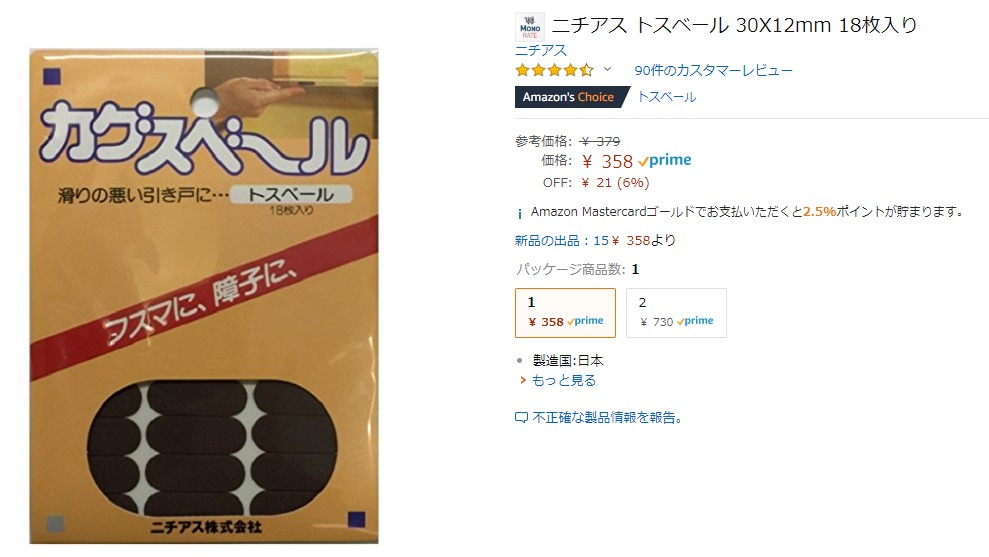Open the 90件のカスタマーレビュー link

[x=713, y=70]
